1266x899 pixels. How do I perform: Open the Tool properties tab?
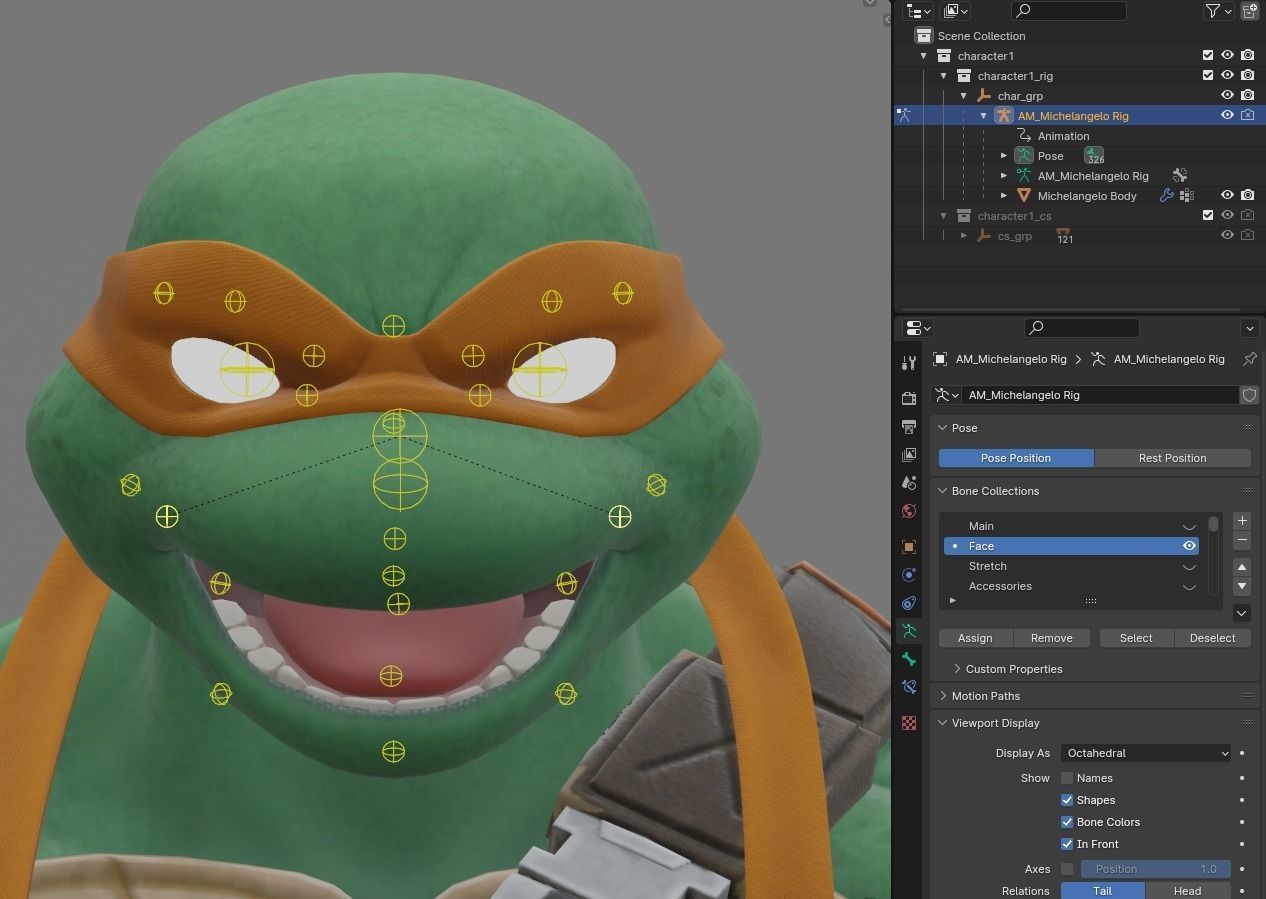pyautogui.click(x=909, y=363)
